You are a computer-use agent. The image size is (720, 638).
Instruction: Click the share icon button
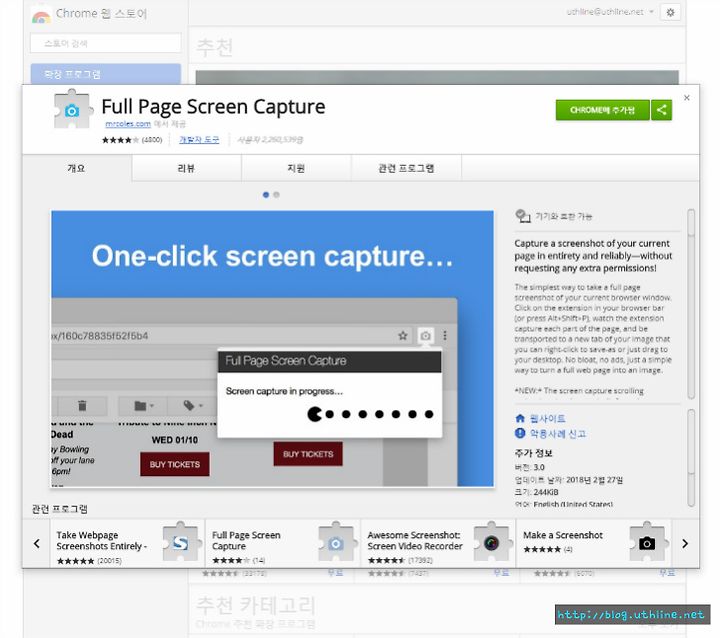coord(661,110)
